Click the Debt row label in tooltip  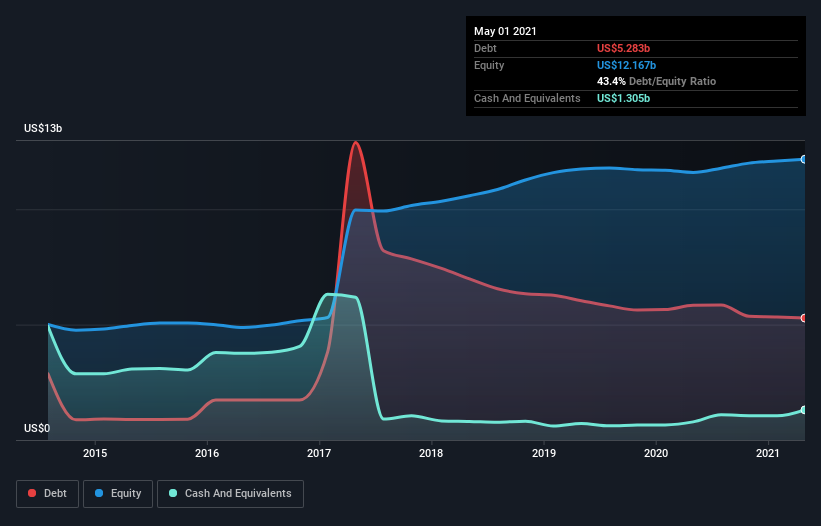tap(485, 48)
